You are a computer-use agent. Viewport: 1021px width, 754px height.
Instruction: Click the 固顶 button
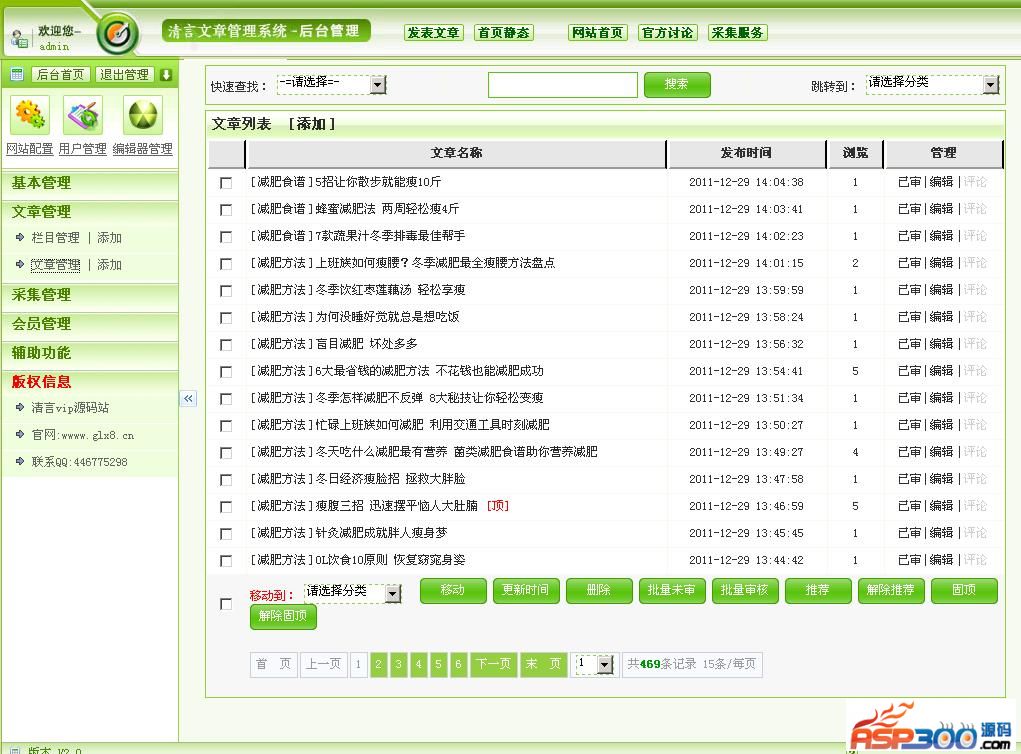point(964,591)
